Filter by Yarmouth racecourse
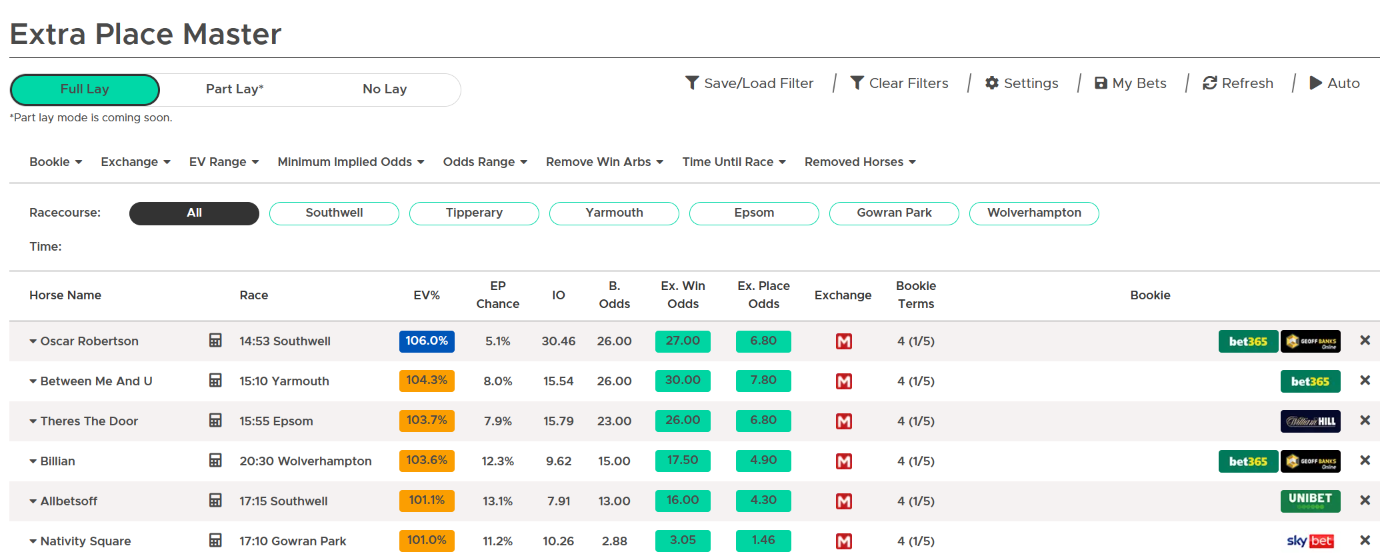 pos(614,213)
